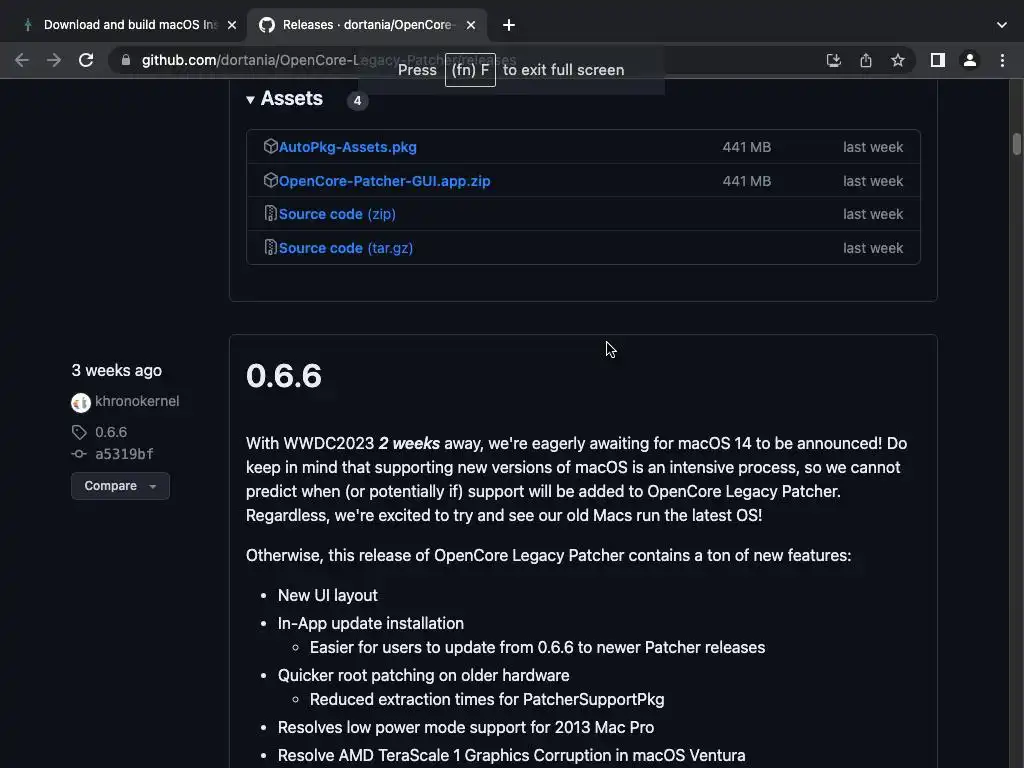The image size is (1024, 768).
Task: Click the browser forward arrow
Action: pyautogui.click(x=54, y=60)
